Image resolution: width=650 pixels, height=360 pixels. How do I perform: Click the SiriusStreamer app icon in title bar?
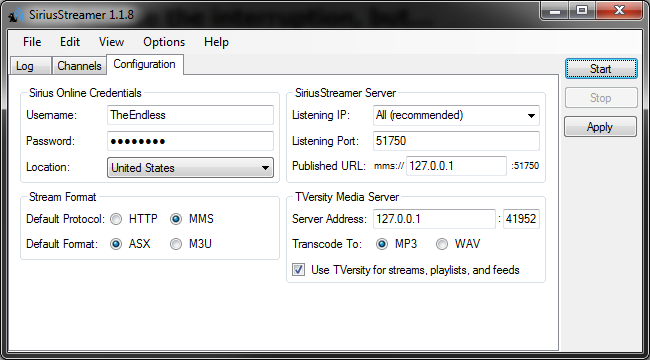pyautogui.click(x=16, y=15)
